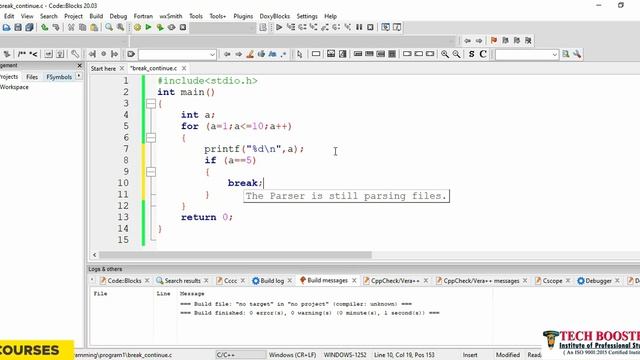Open the Search menu
This screenshot has width=640, height=360.
tap(49, 16)
